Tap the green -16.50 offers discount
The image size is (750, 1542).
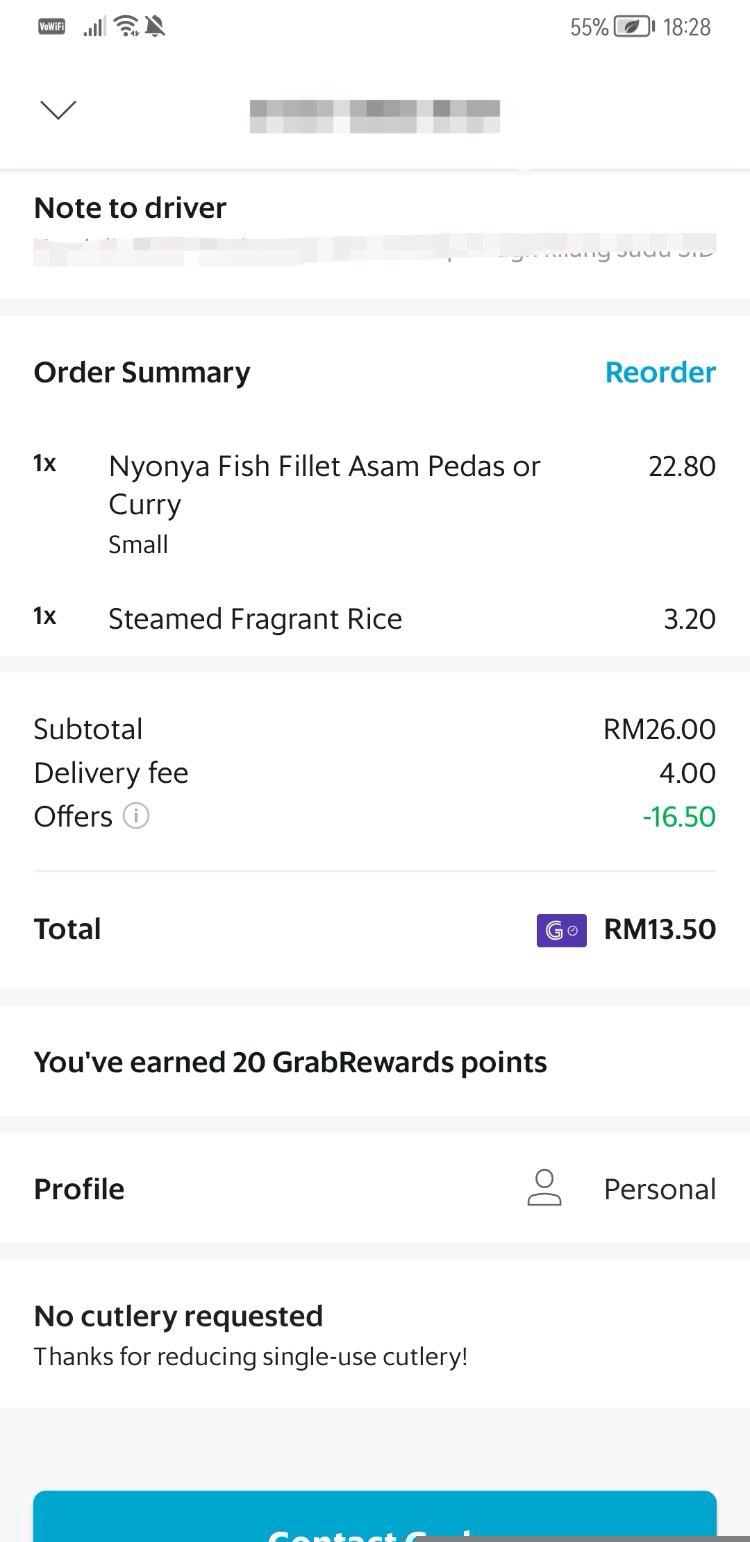[x=679, y=817]
